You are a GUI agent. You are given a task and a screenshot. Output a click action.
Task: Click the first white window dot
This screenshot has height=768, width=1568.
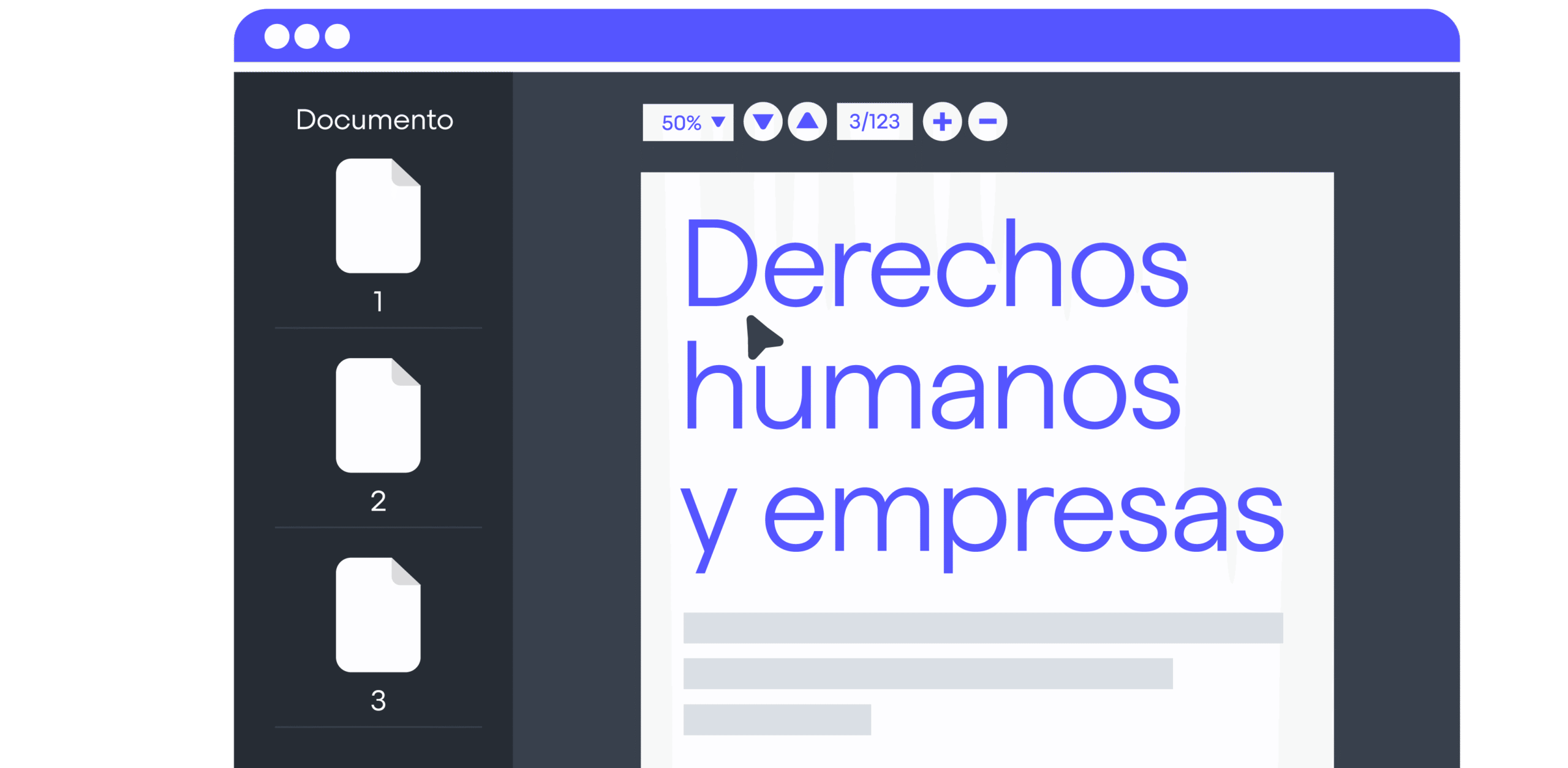pos(277,36)
